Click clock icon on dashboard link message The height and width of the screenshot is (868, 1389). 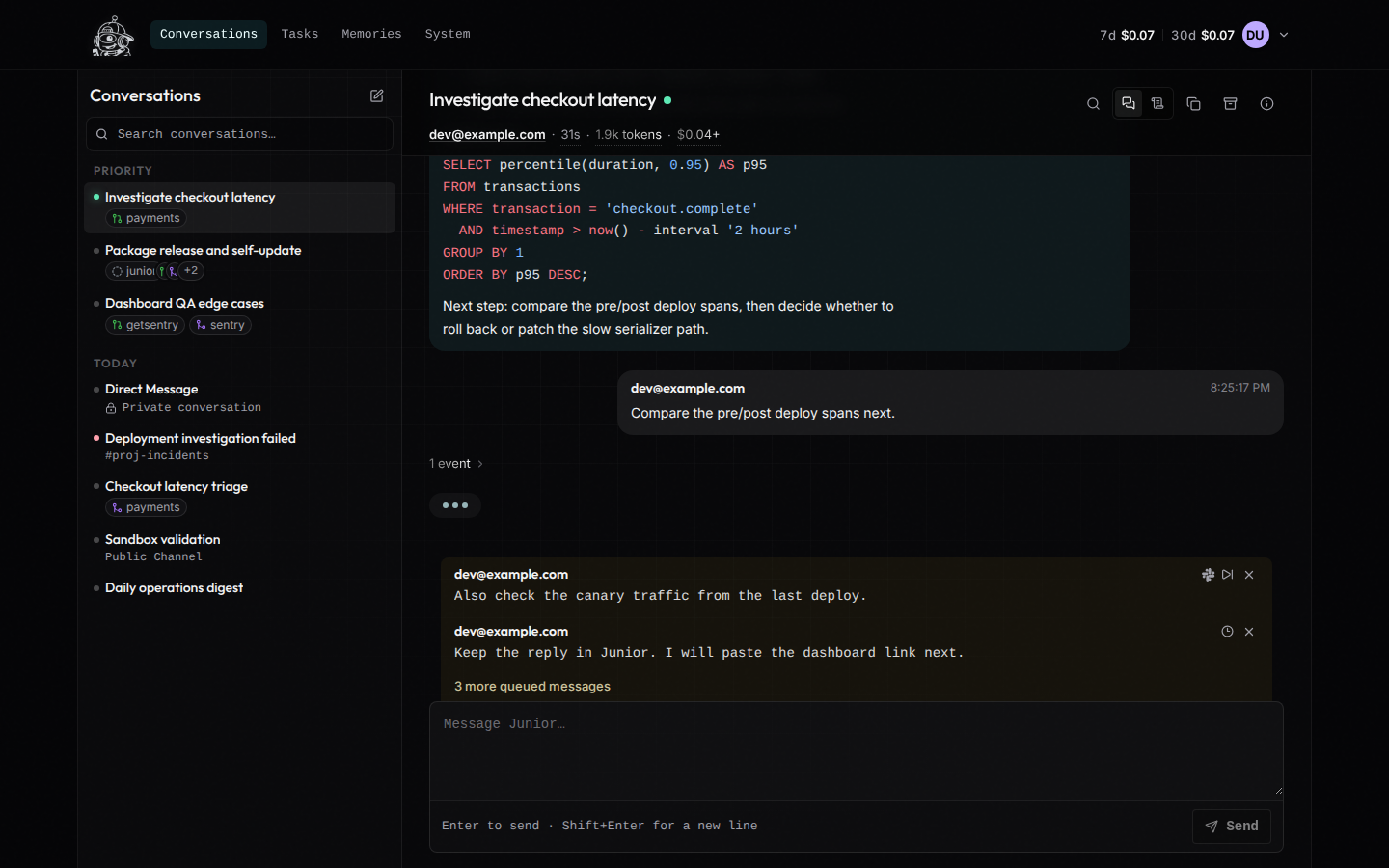[1227, 632]
